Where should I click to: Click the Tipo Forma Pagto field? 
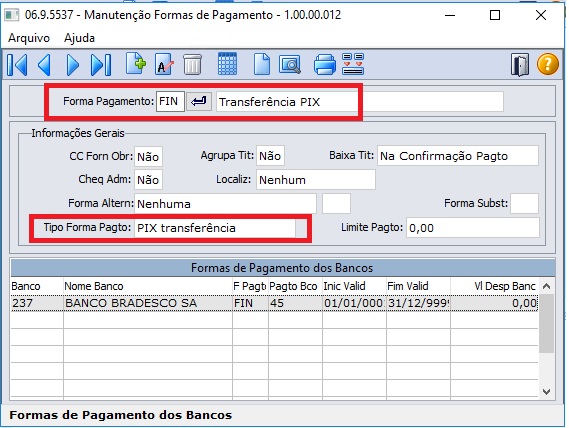(x=215, y=228)
